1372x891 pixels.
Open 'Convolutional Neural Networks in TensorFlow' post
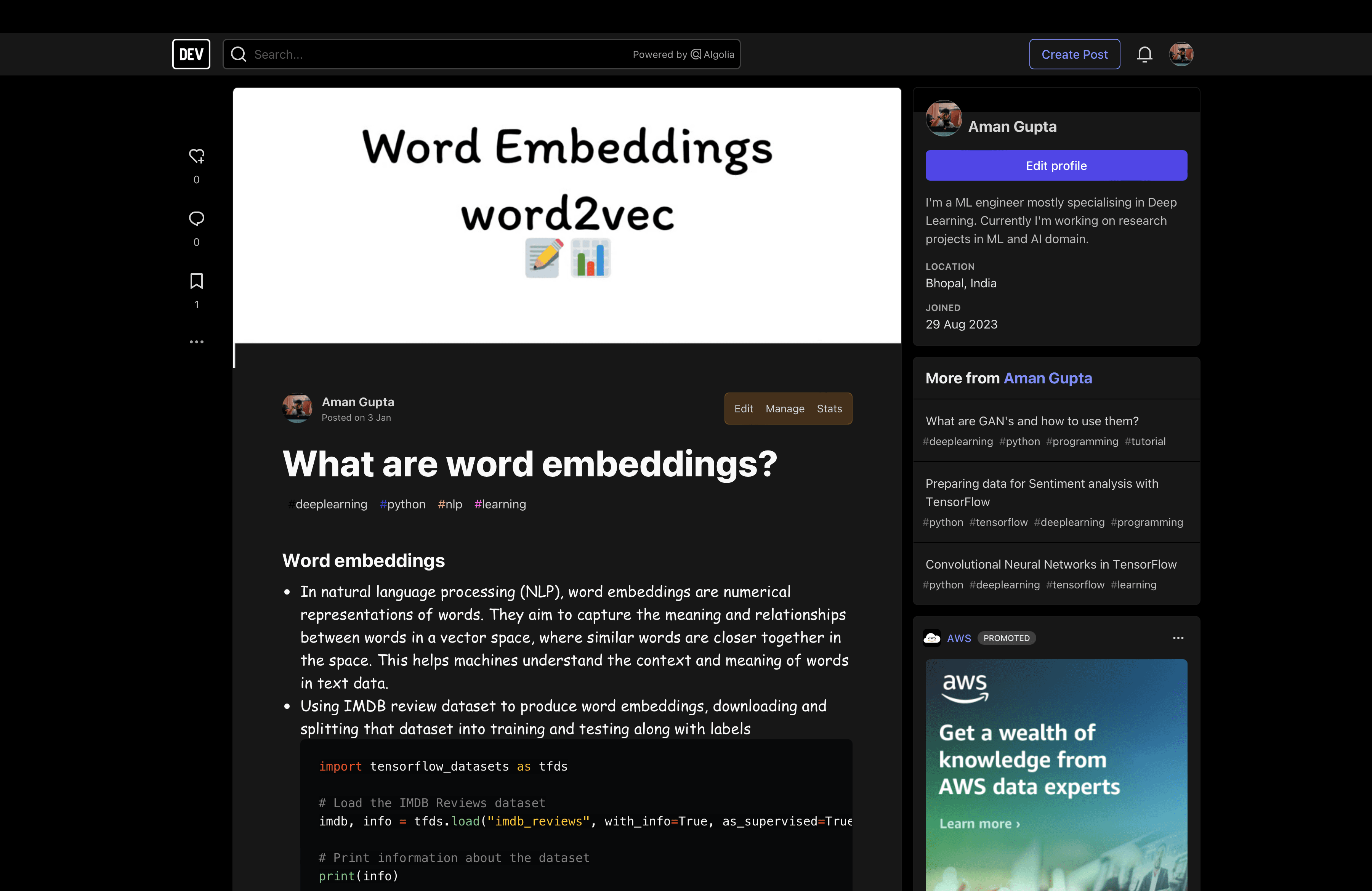point(1051,564)
